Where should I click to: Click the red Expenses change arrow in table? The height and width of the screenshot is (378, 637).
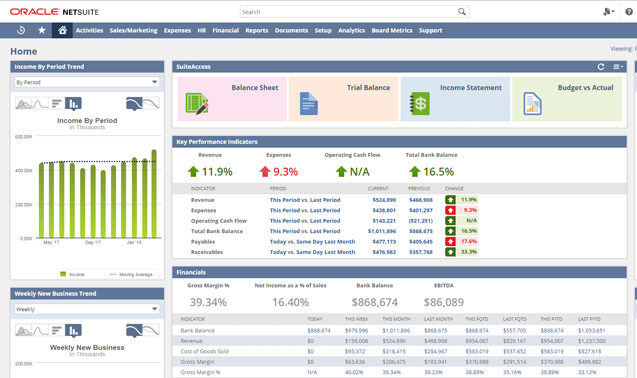point(450,210)
